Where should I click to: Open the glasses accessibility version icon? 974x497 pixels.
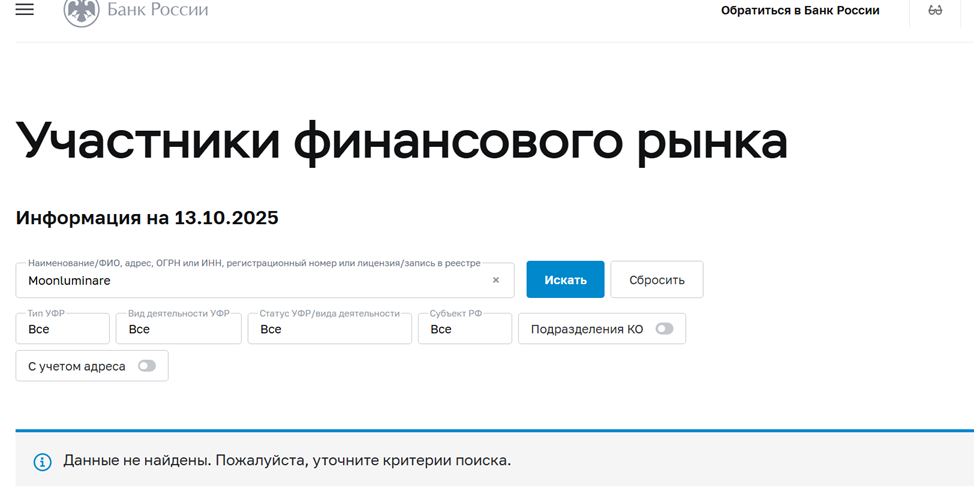(x=935, y=11)
